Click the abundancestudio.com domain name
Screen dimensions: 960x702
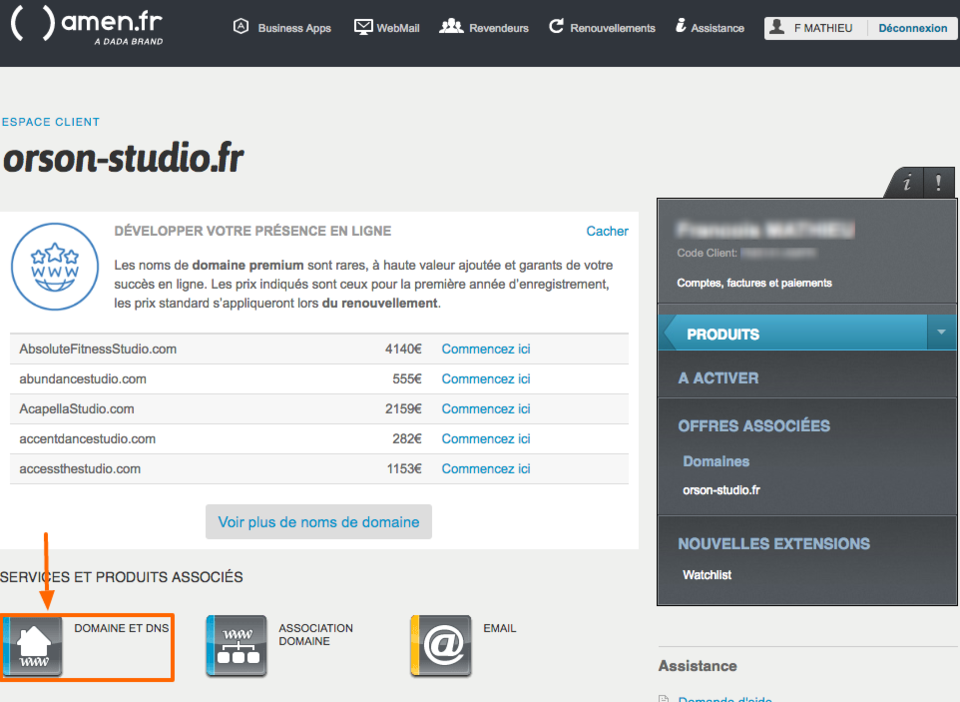pos(83,379)
